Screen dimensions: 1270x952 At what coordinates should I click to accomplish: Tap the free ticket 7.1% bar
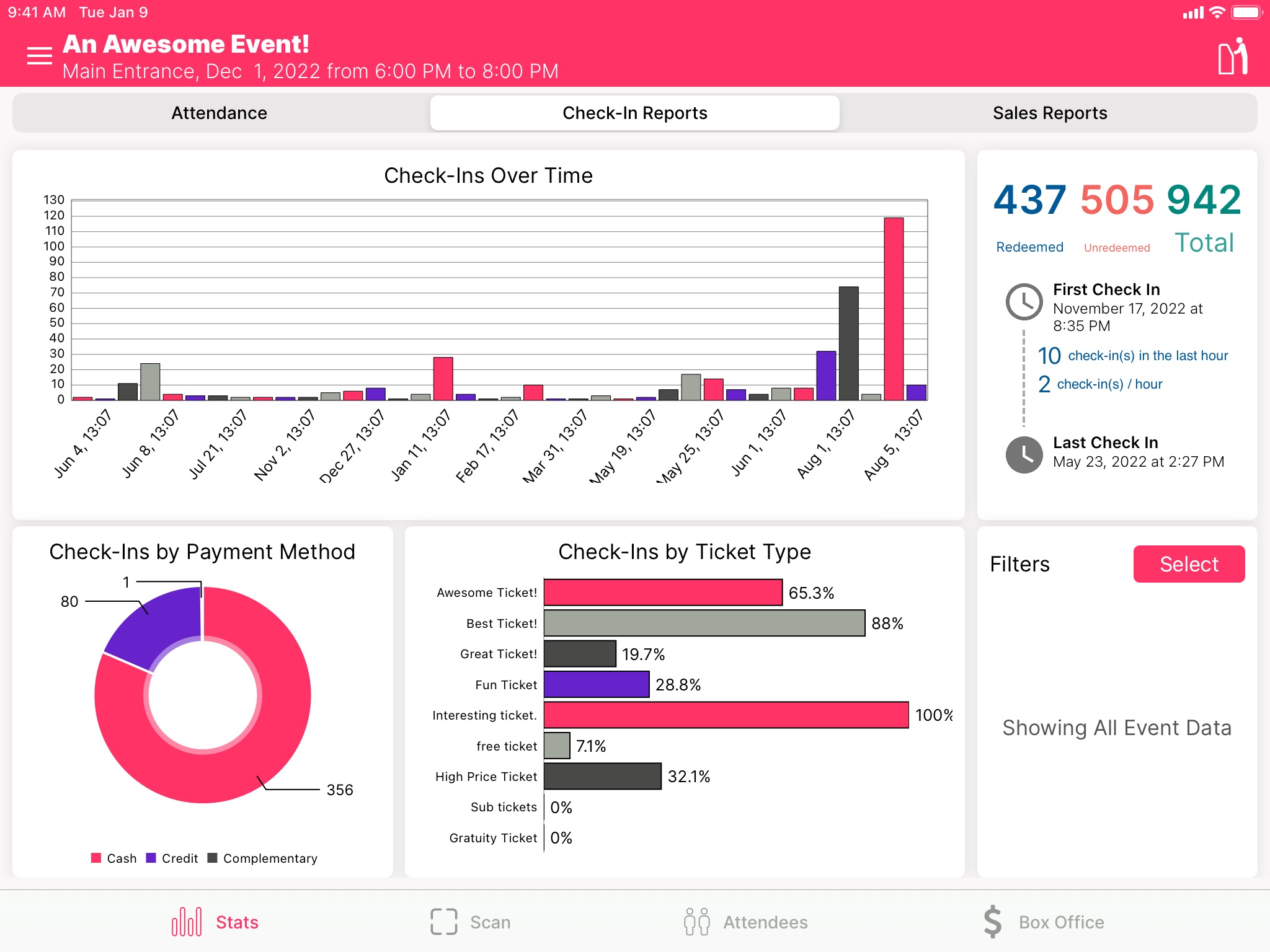tap(557, 746)
